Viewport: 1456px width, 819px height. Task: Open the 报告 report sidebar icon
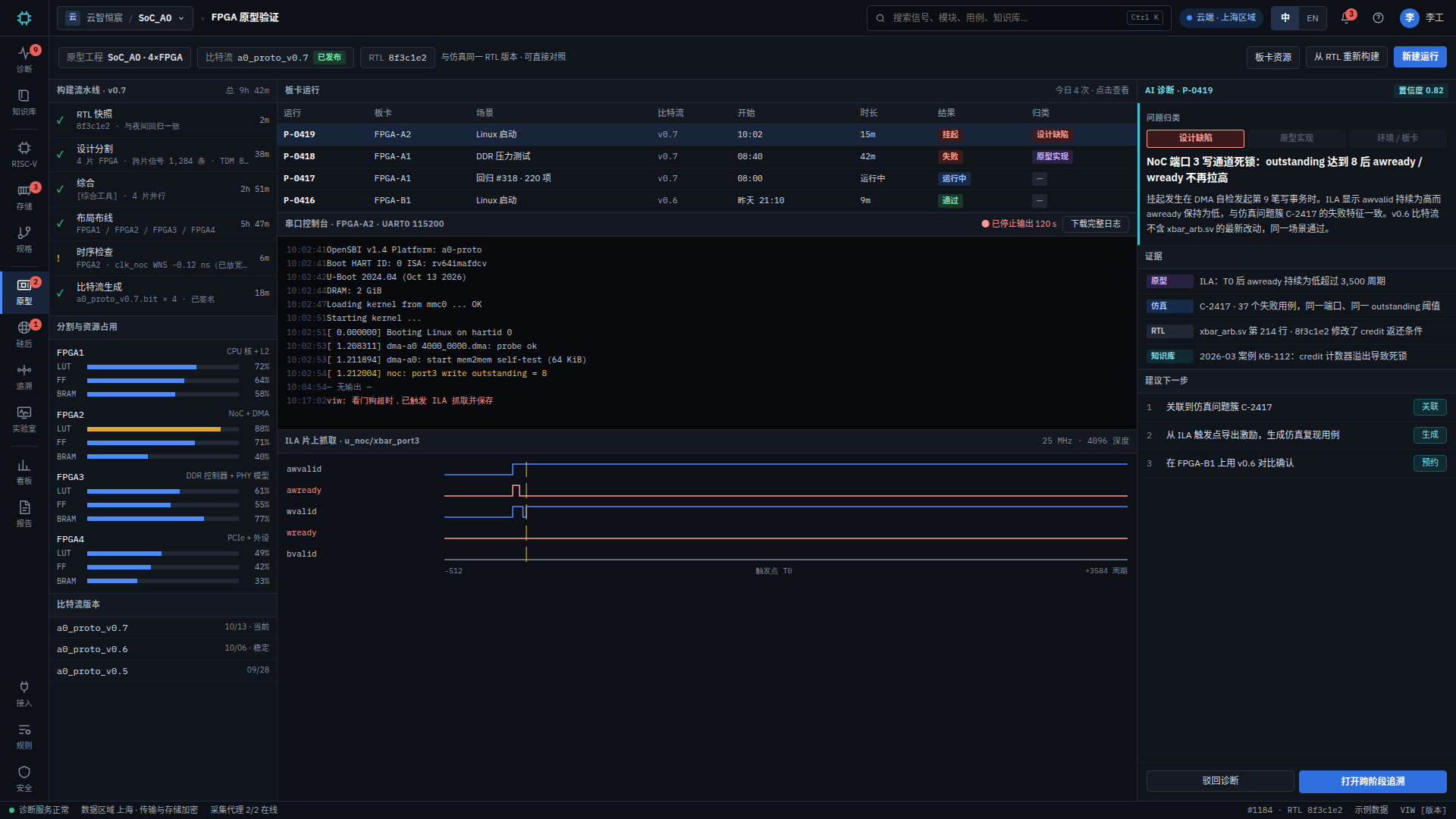pos(24,513)
